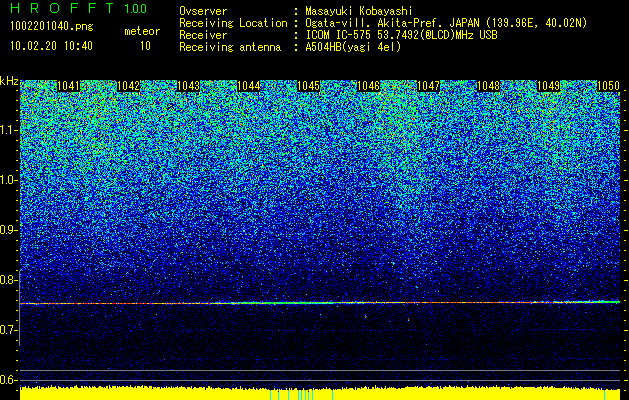Click the 'meteor' count label

[142, 31]
